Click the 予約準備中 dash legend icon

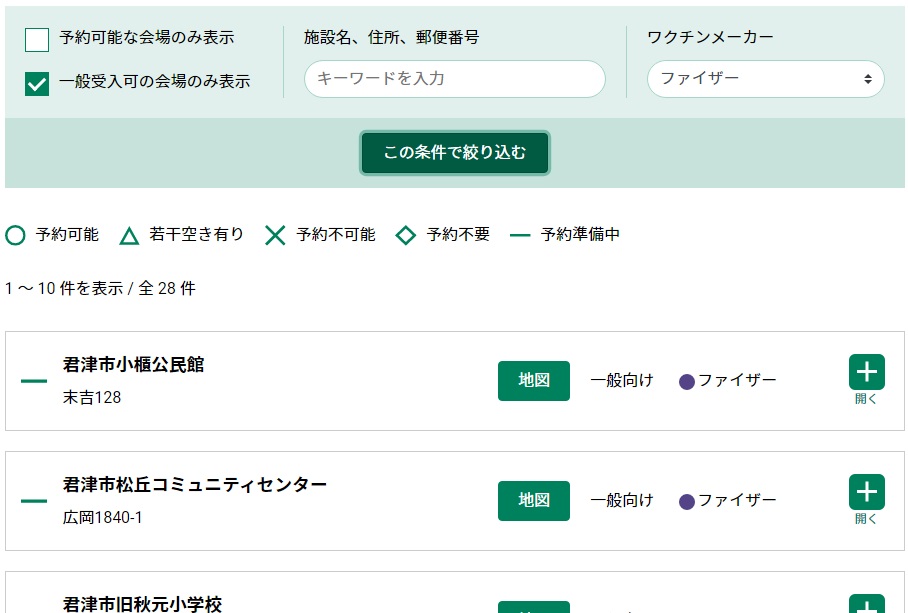point(520,235)
